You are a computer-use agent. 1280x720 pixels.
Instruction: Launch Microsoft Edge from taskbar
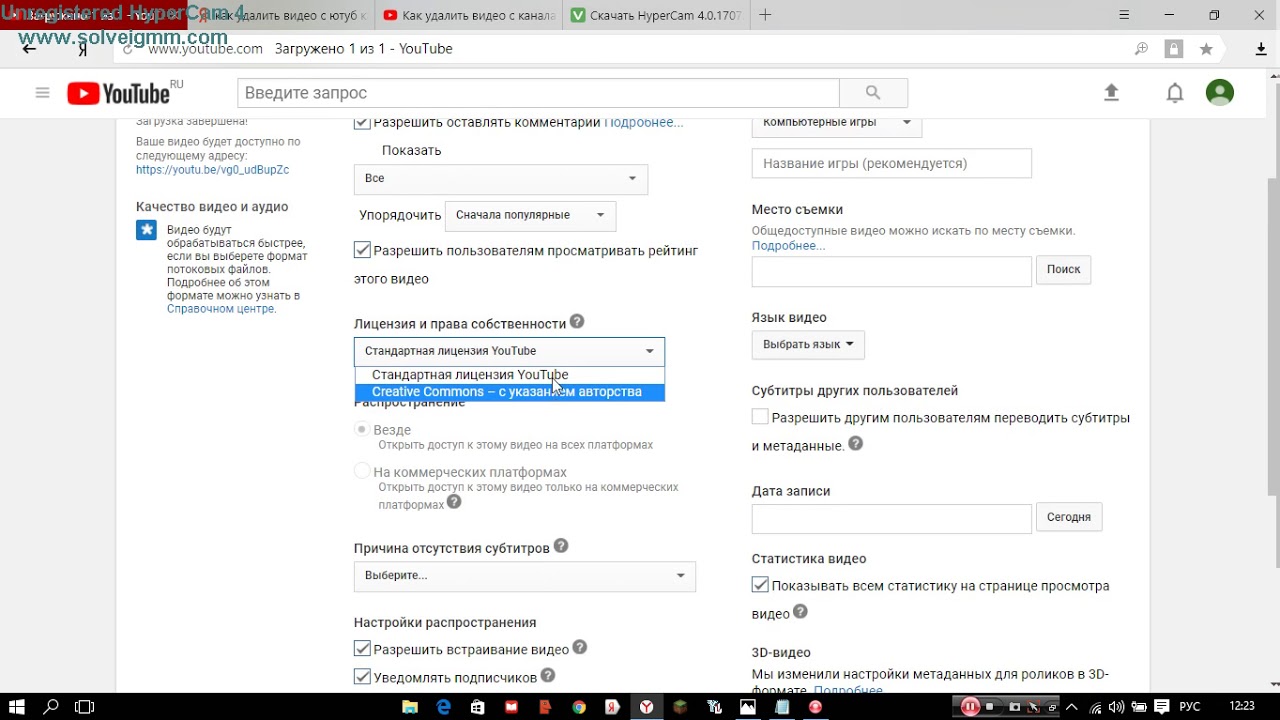tap(443, 707)
